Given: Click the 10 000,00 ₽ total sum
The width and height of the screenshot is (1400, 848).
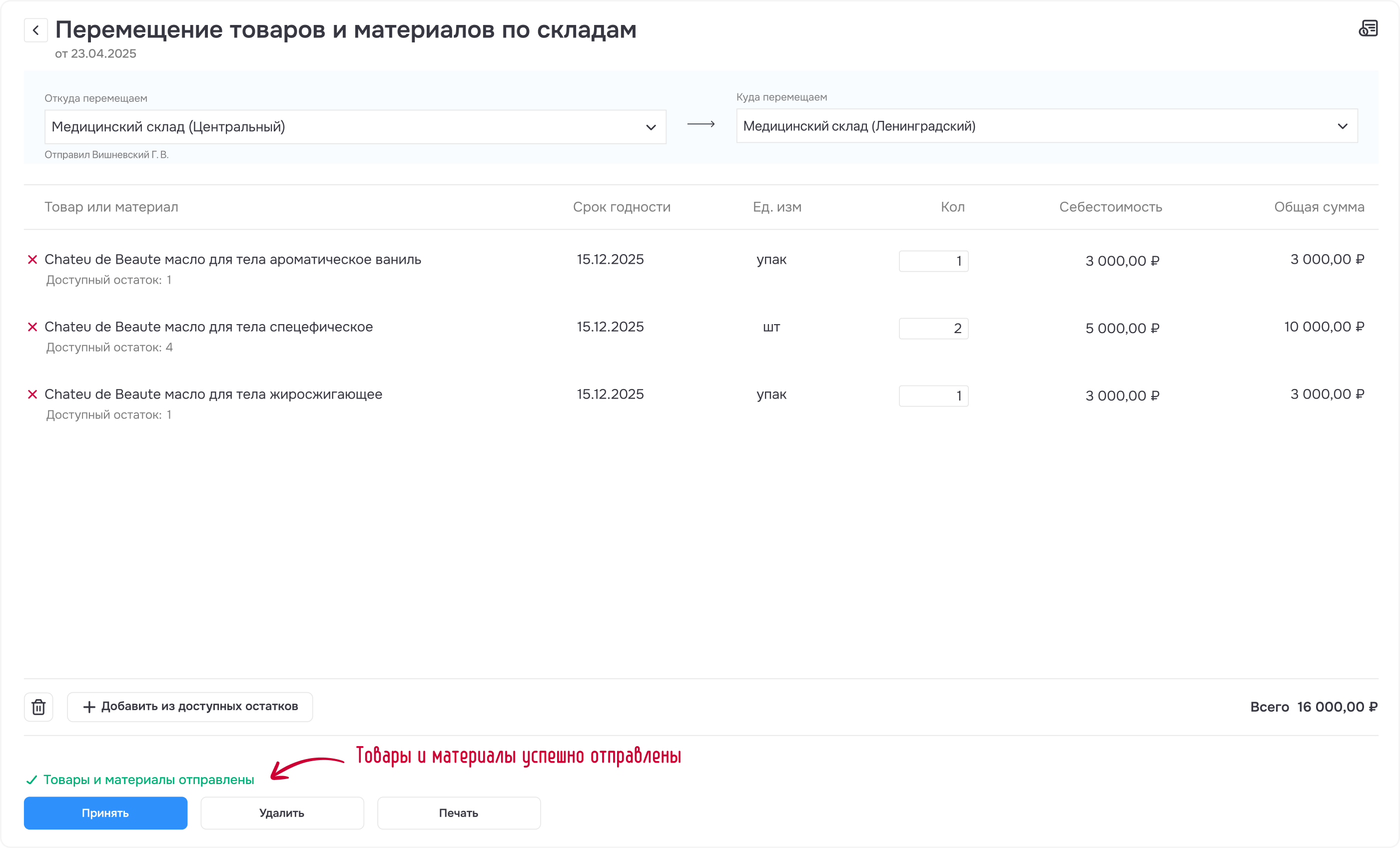Looking at the screenshot, I should (x=1325, y=327).
